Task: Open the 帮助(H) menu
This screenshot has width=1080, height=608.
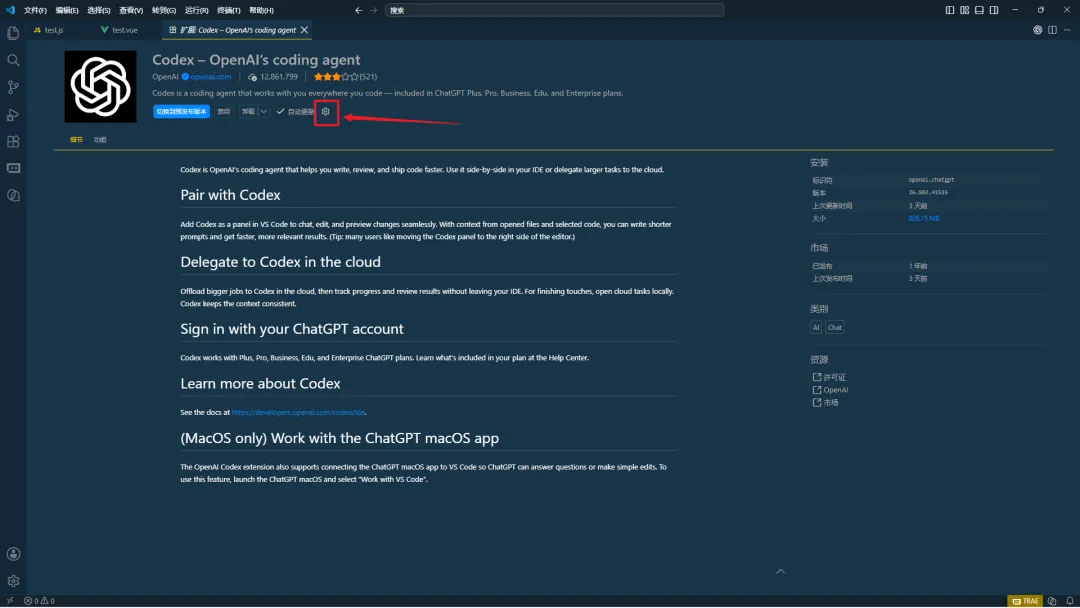Action: click(261, 10)
